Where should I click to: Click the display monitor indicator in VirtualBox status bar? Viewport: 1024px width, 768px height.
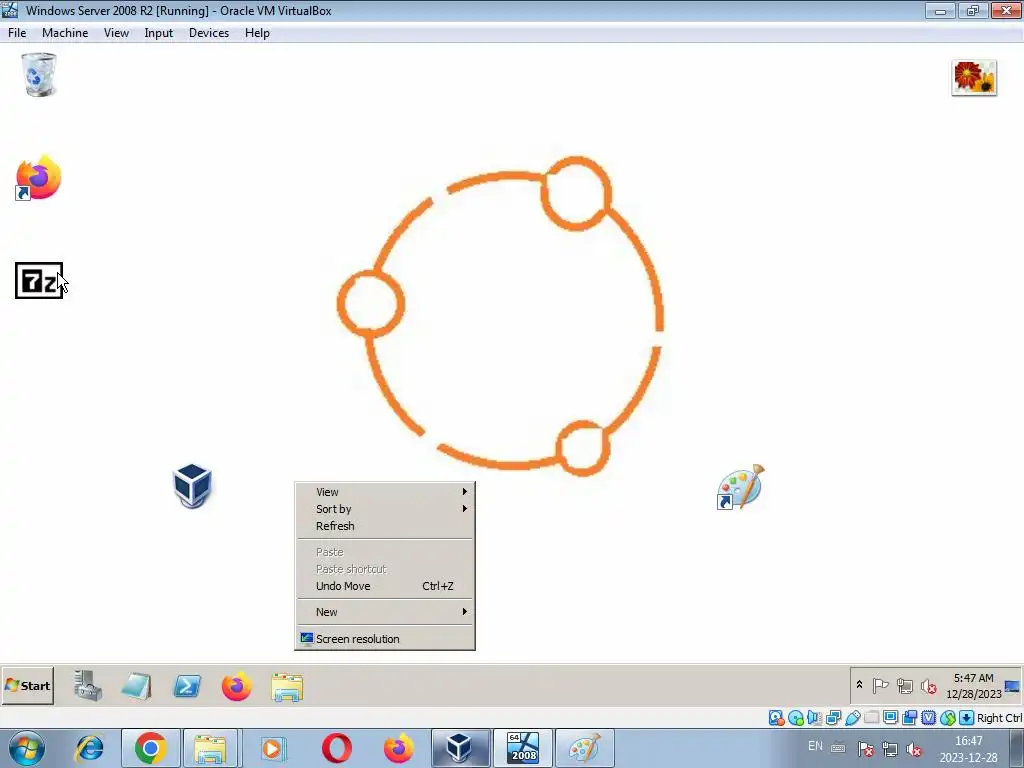[890, 718]
